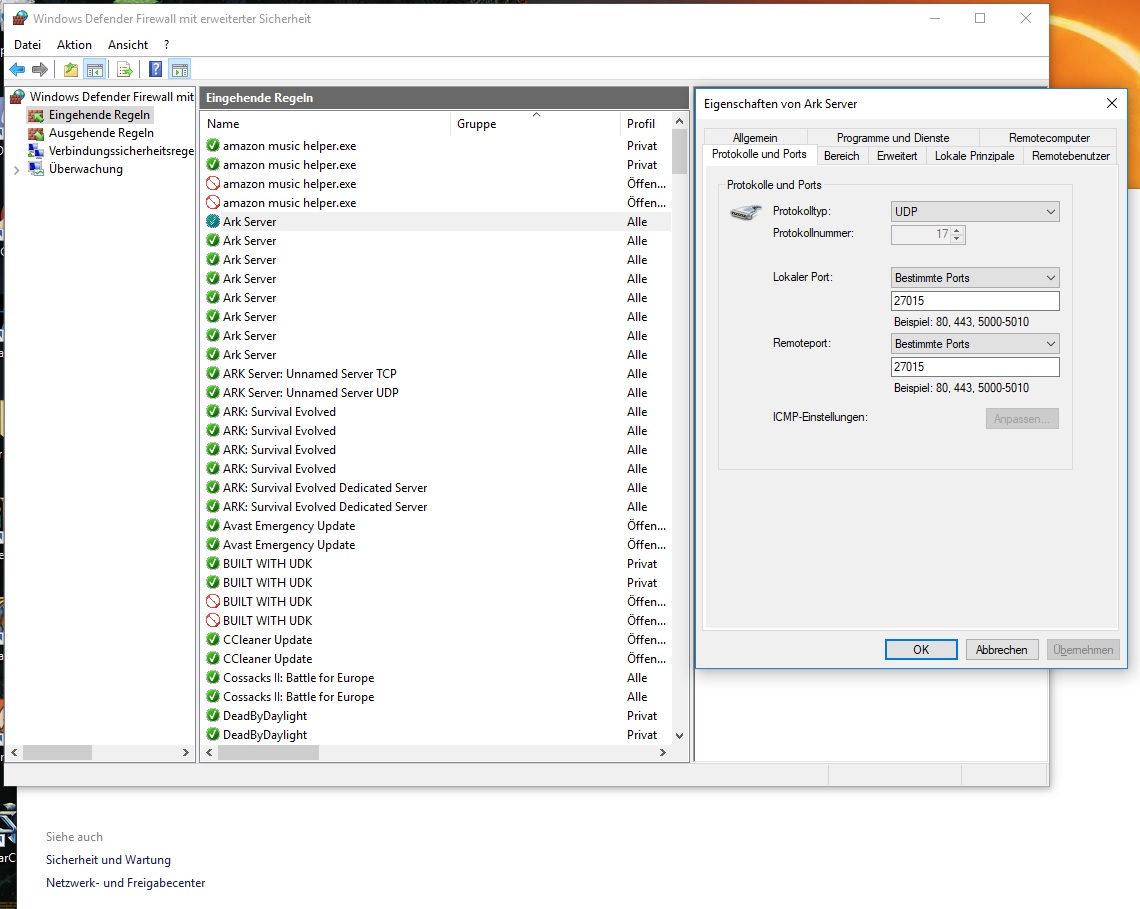Close the Eigenschaften von Ark Server dialog
The image size is (1140, 909).
(1112, 103)
